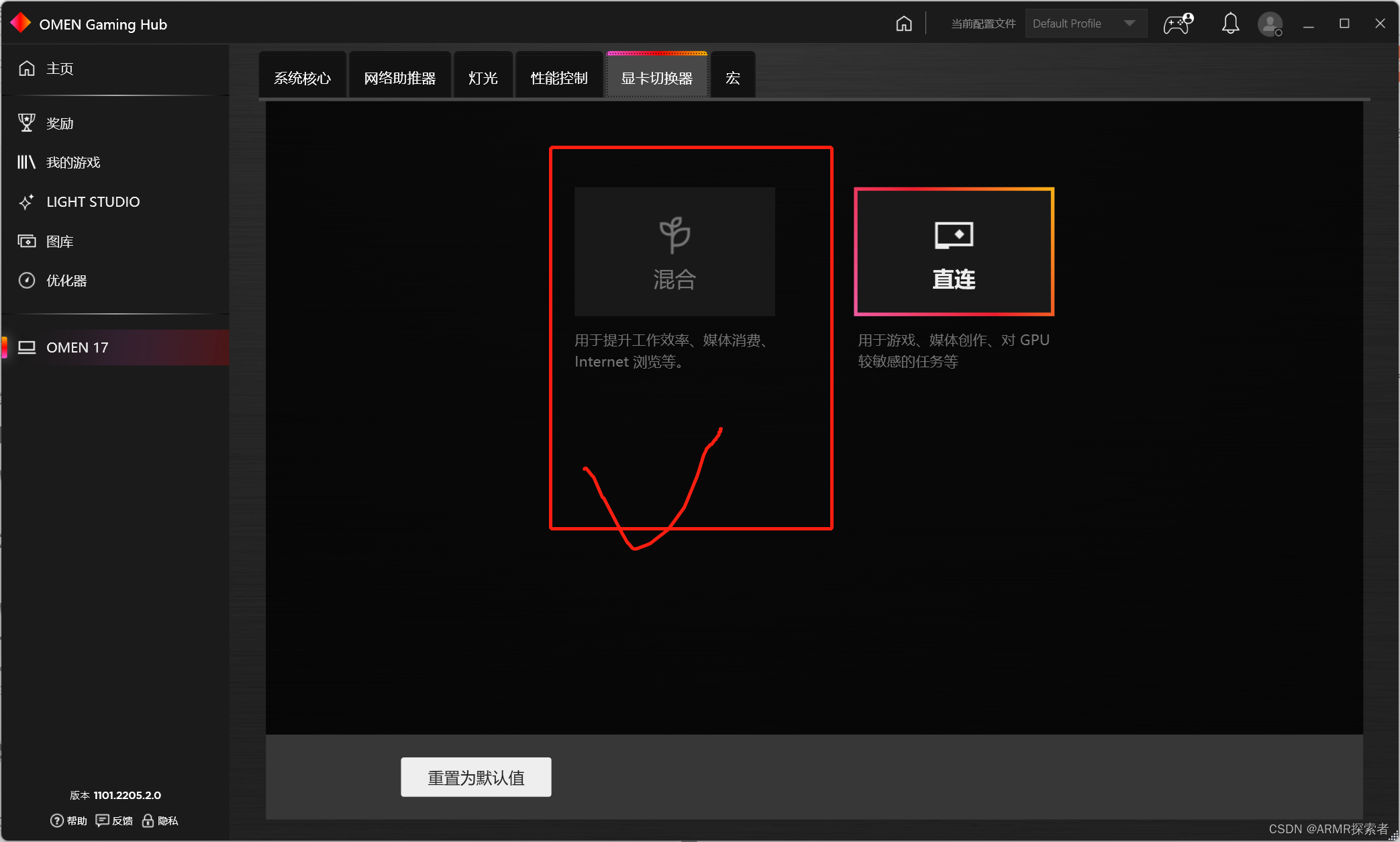Image resolution: width=1400 pixels, height=842 pixels.
Task: Open the gamepad remote play icon
Action: (x=1178, y=24)
